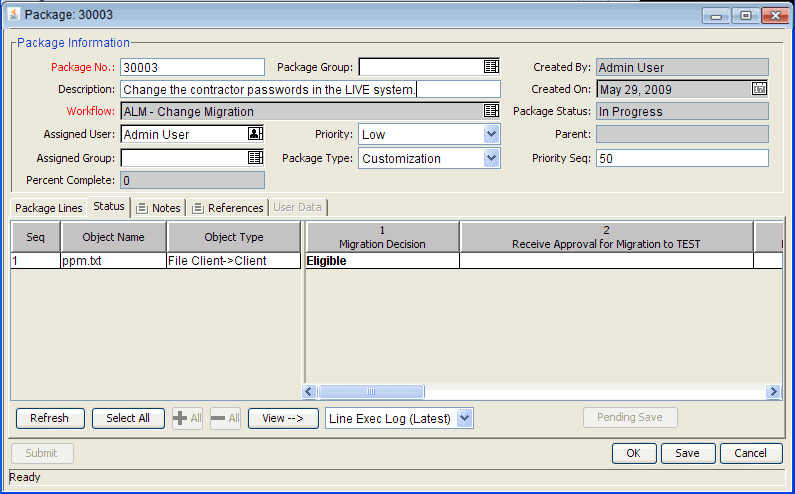Click the Workflow field list icon
This screenshot has height=494, width=795.
tap(491, 112)
